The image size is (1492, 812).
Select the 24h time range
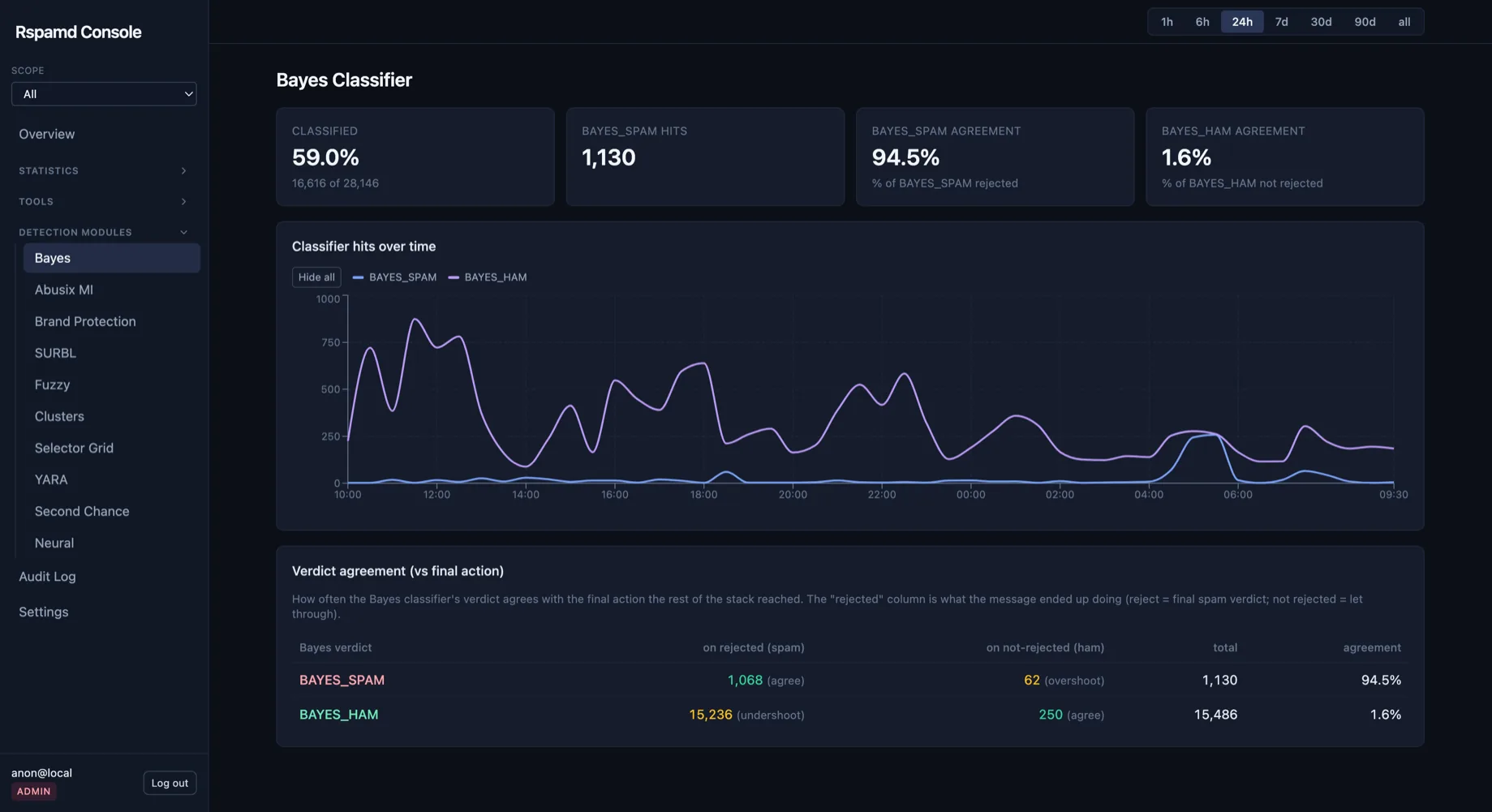[1242, 22]
